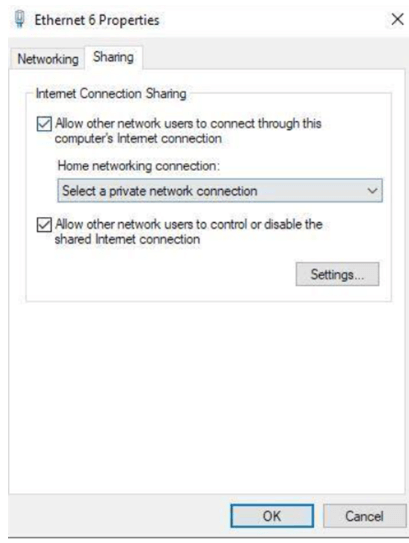The image size is (409, 543).
Task: Cancel the Ethernet 6 Properties dialog
Action: (x=364, y=516)
